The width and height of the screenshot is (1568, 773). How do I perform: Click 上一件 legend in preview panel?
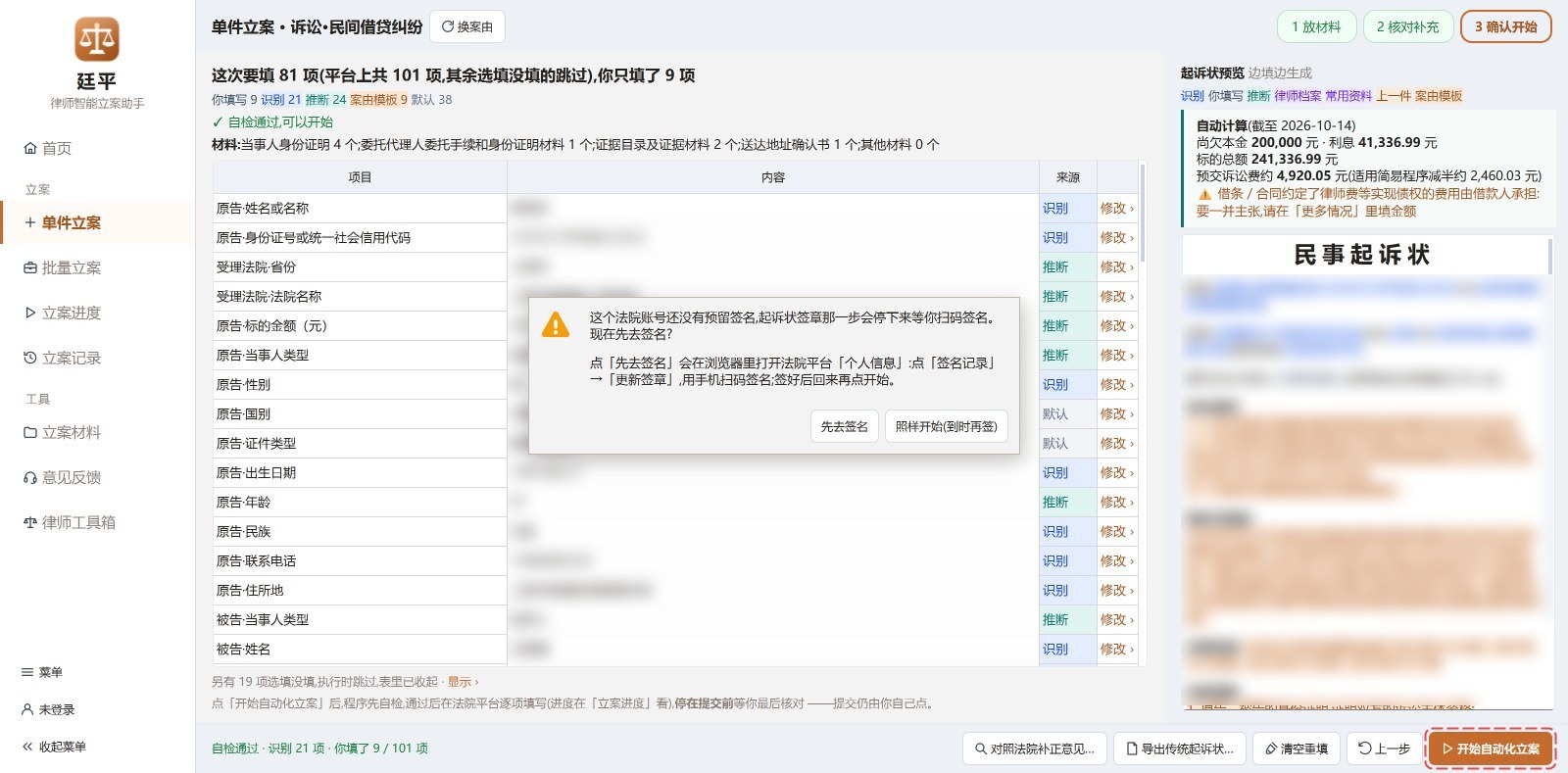click(1394, 96)
